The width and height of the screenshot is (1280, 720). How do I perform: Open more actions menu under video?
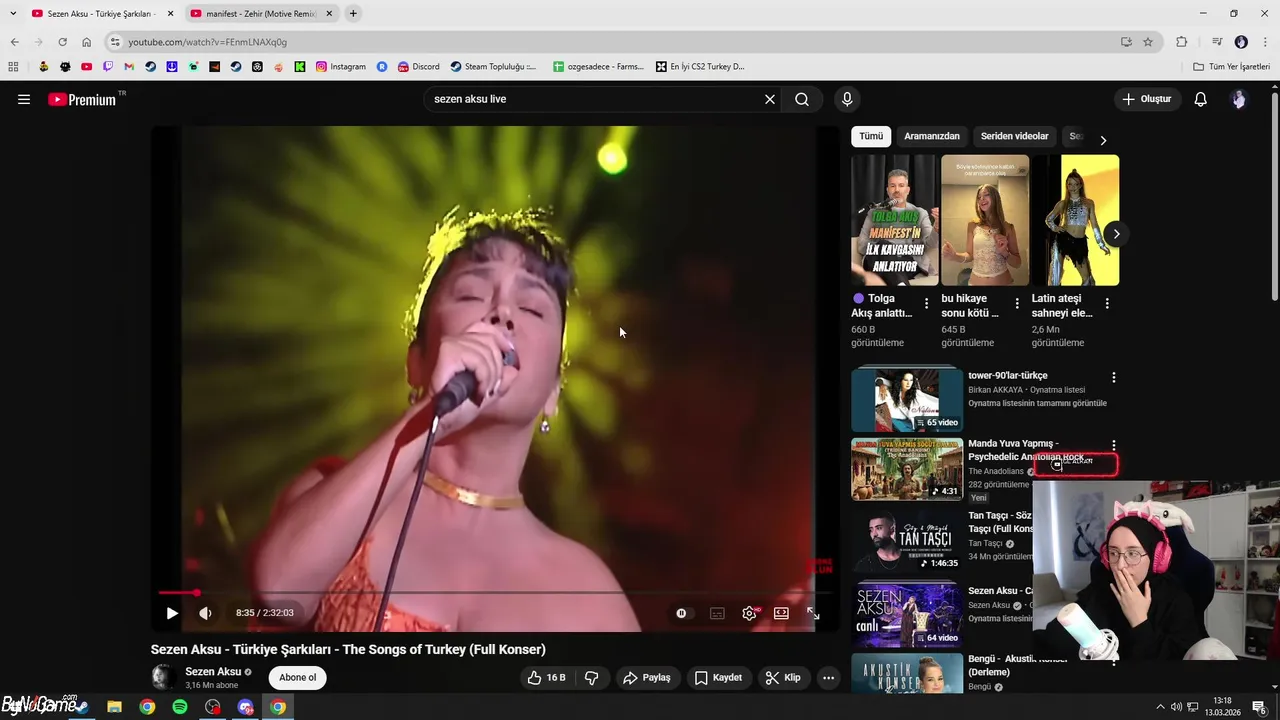[x=828, y=677]
